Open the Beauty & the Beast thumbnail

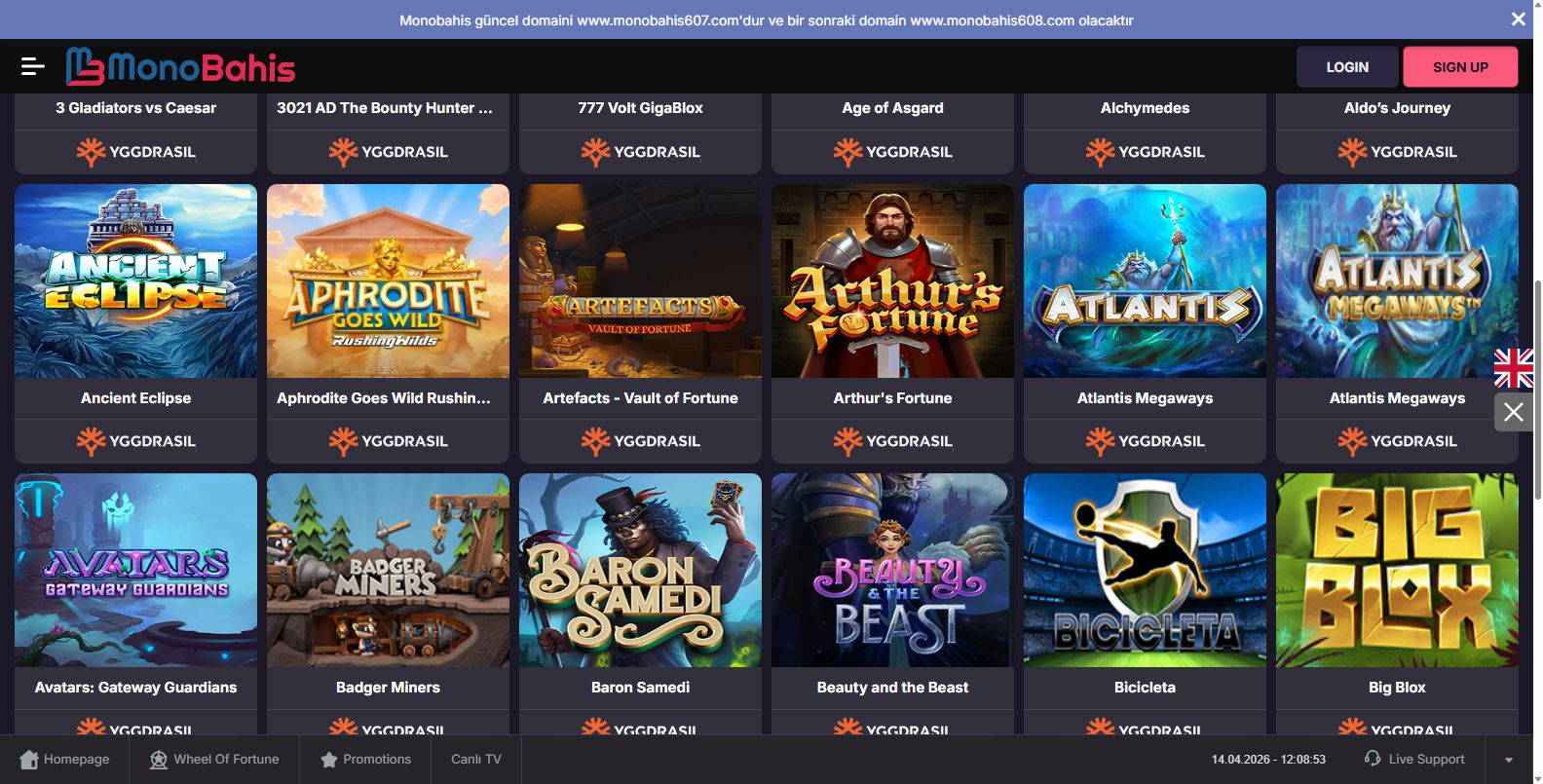click(x=893, y=570)
